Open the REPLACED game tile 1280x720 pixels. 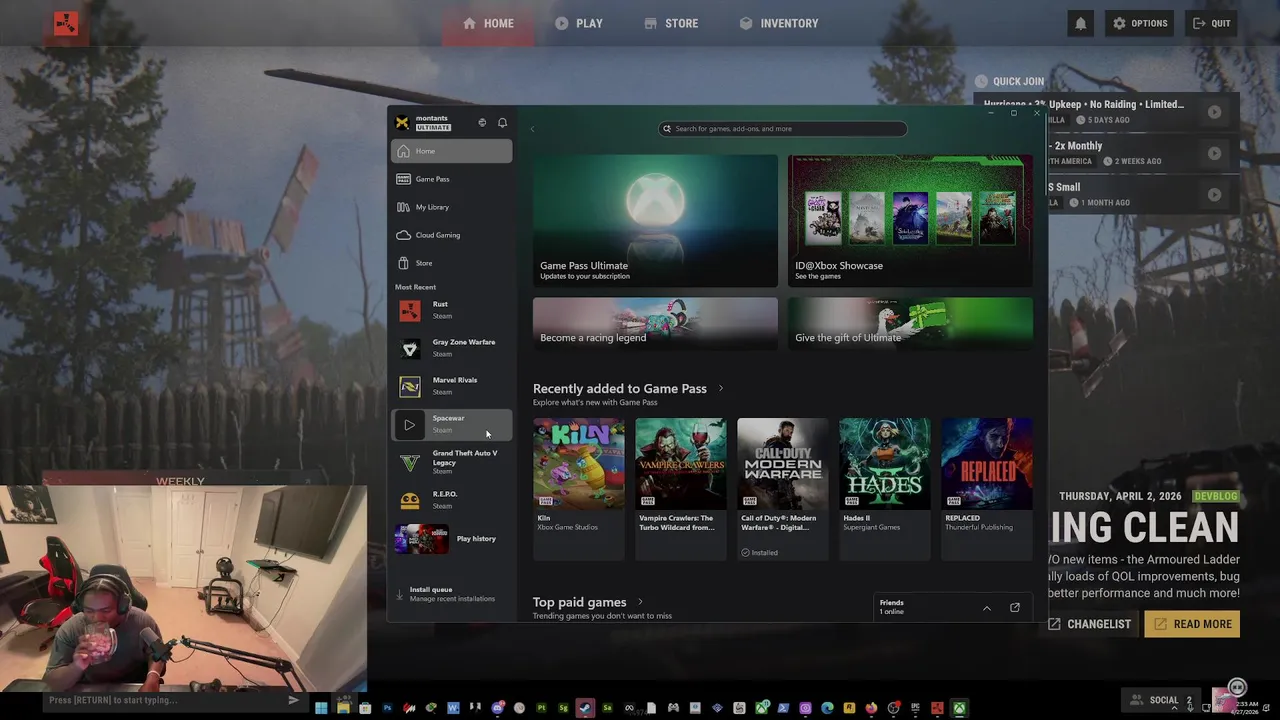pos(987,488)
